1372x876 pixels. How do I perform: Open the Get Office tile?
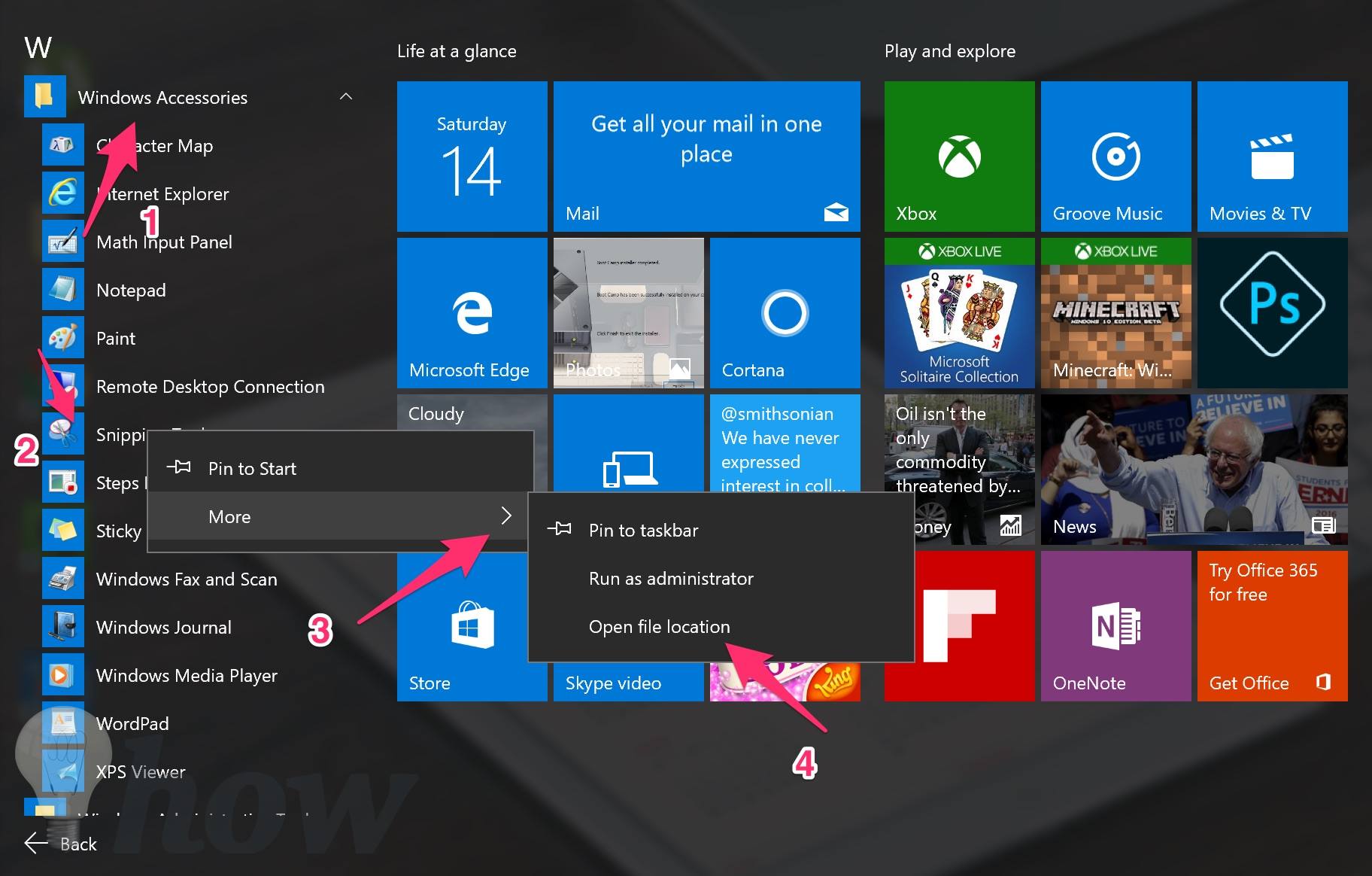tap(1272, 625)
